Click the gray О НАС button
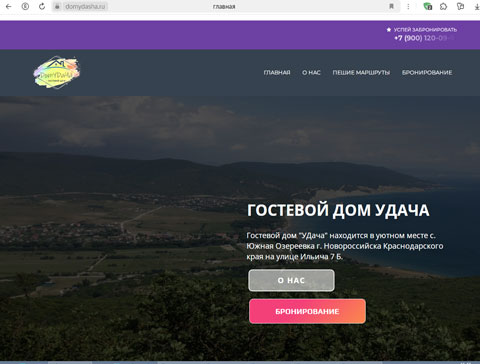This screenshot has height=364, width=480. click(291, 280)
